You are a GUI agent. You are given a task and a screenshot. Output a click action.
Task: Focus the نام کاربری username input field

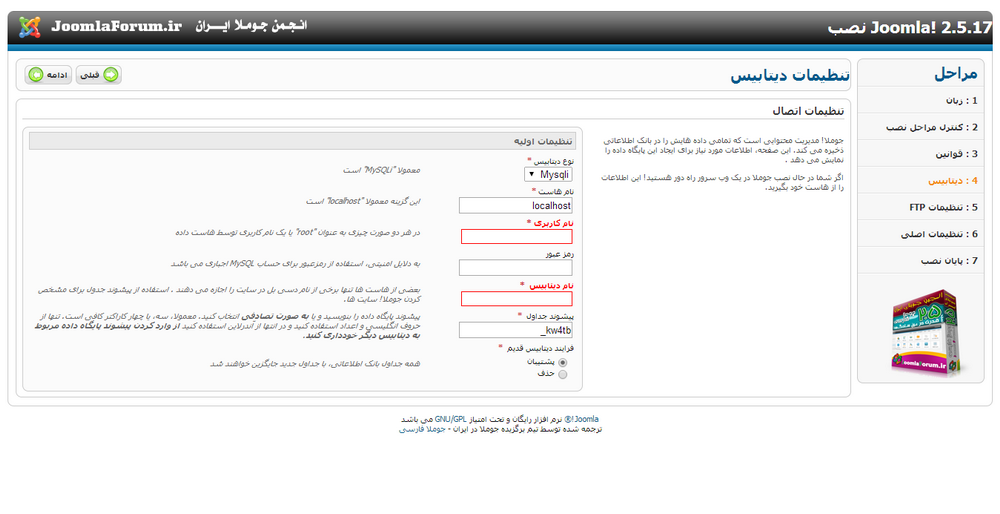(x=516, y=237)
